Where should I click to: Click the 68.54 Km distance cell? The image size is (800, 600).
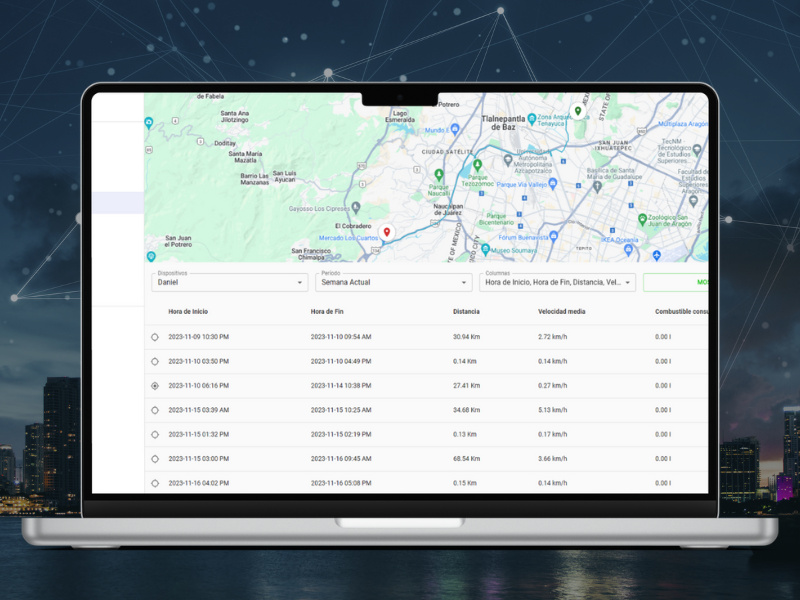[466, 459]
